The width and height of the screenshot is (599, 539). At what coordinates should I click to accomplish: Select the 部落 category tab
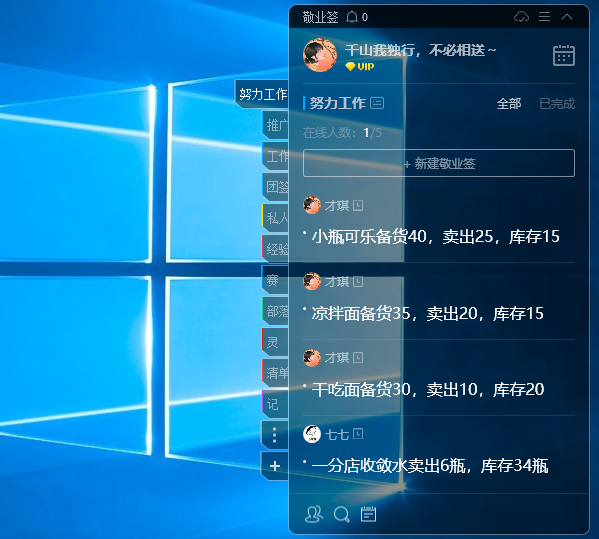[x=276, y=311]
